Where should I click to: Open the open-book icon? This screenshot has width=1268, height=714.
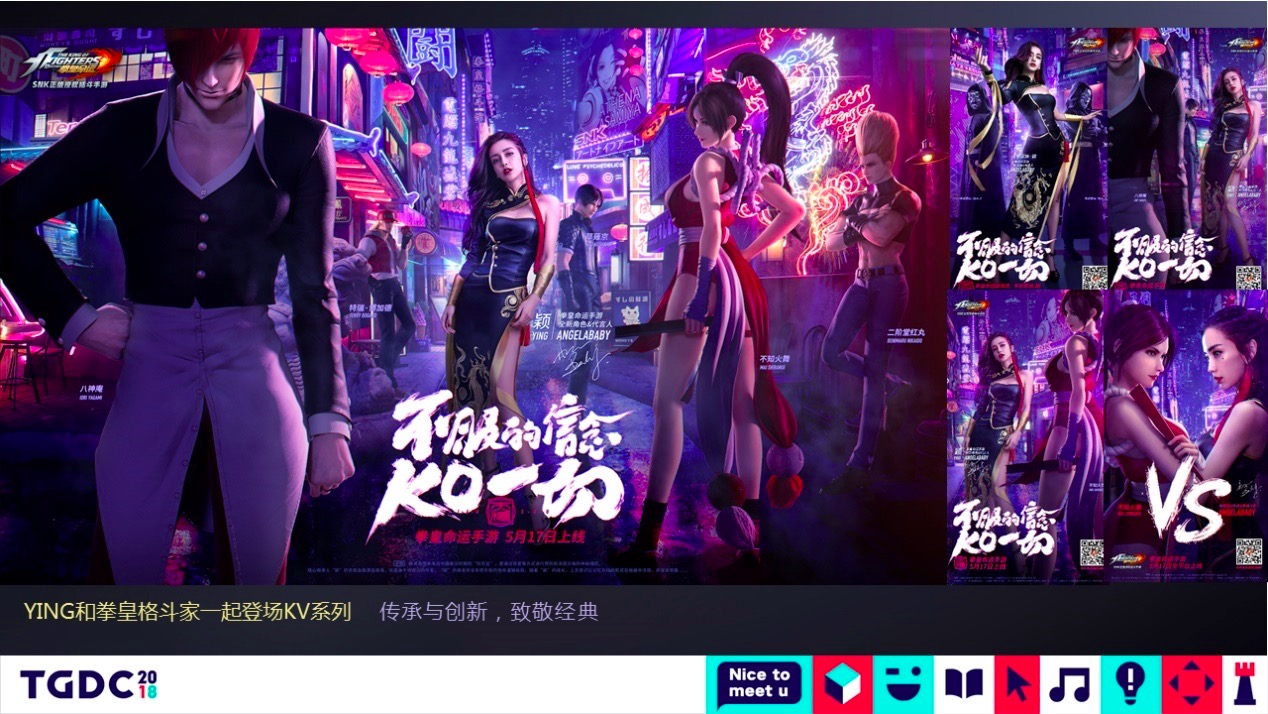coord(964,685)
